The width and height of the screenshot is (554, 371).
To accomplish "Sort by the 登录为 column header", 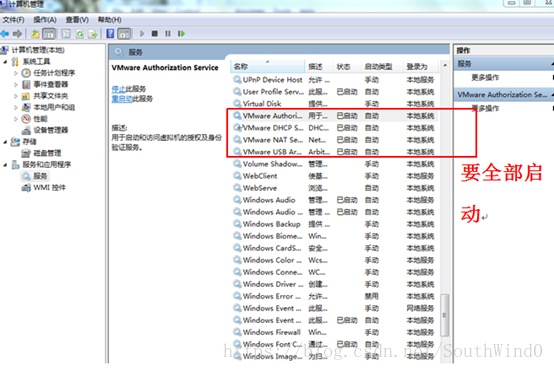I will 421,66.
